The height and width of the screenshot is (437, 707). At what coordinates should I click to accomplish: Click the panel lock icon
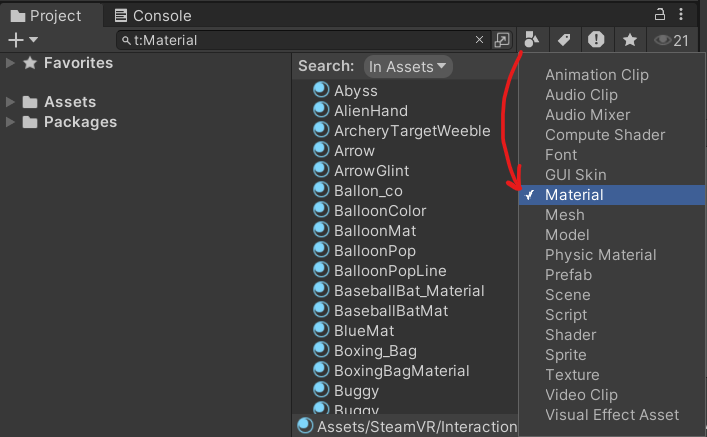[x=659, y=15]
